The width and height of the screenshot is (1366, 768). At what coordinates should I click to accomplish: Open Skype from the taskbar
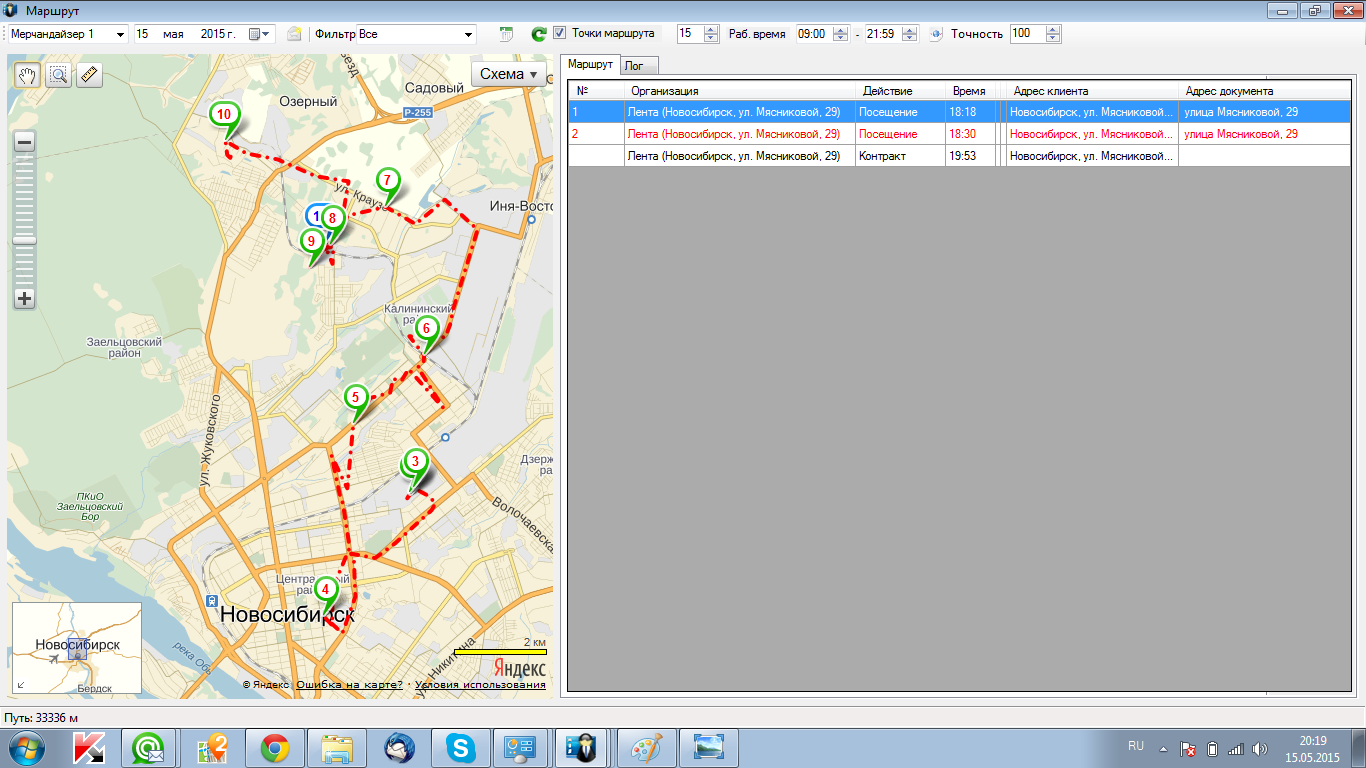[461, 747]
